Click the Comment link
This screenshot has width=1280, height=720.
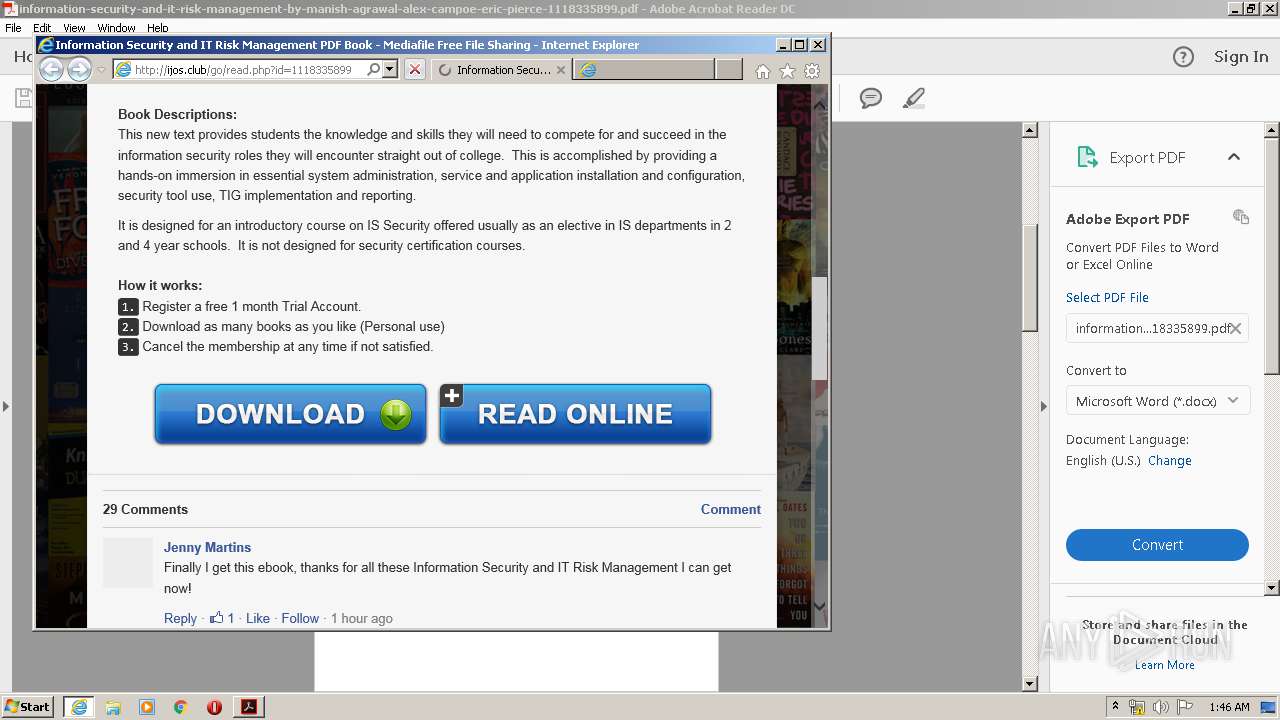pos(730,509)
